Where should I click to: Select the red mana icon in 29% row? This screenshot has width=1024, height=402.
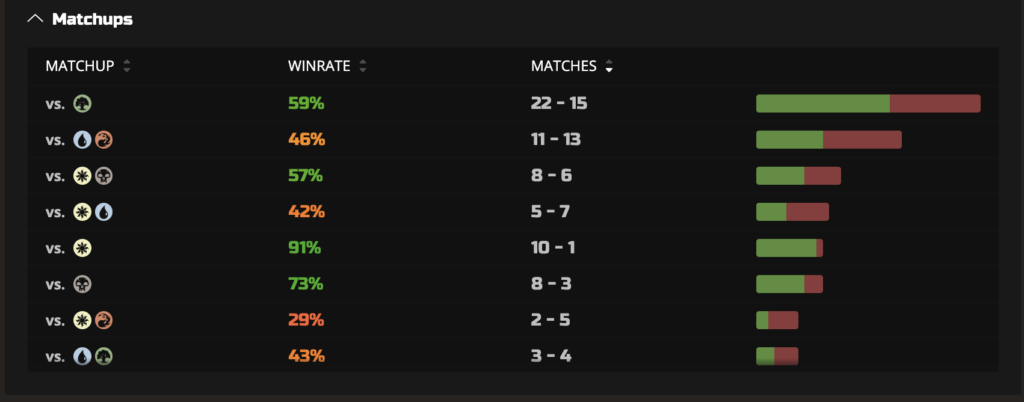tap(104, 320)
